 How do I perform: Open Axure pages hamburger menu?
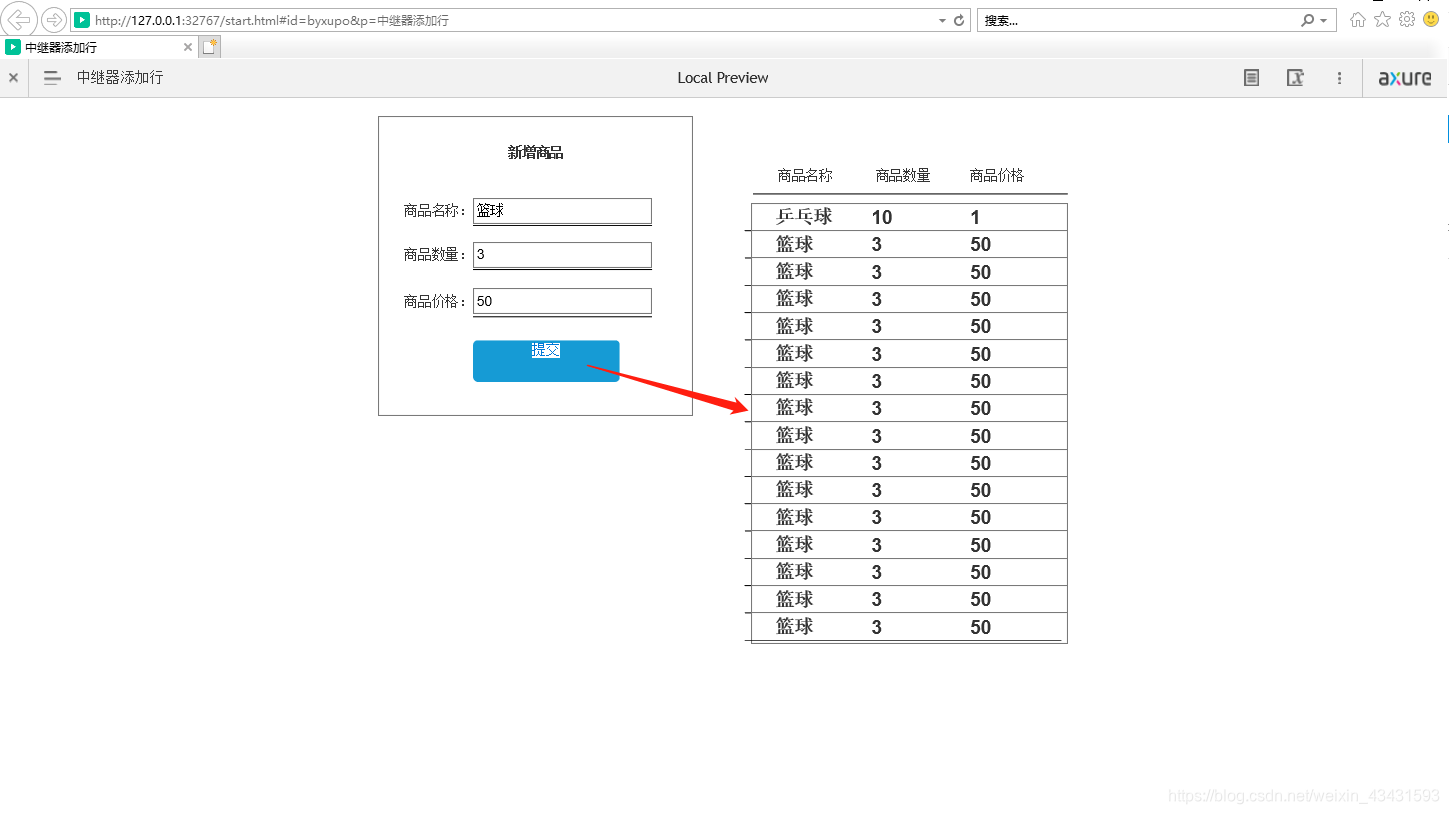click(52, 78)
